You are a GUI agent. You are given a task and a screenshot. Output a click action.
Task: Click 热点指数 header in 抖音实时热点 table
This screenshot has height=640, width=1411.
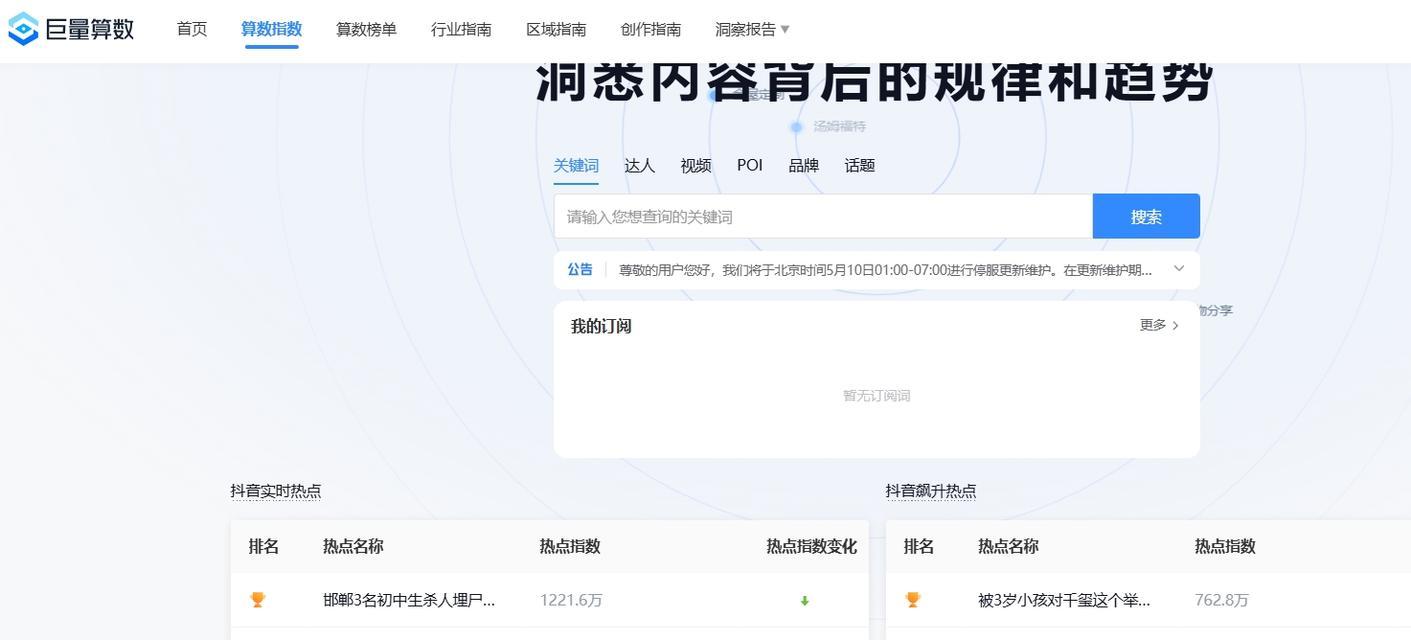coord(570,546)
